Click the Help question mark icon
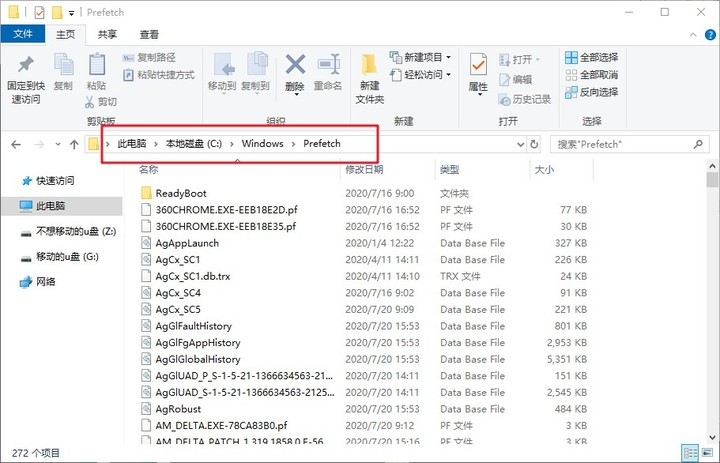The height and width of the screenshot is (463, 720). 710,35
